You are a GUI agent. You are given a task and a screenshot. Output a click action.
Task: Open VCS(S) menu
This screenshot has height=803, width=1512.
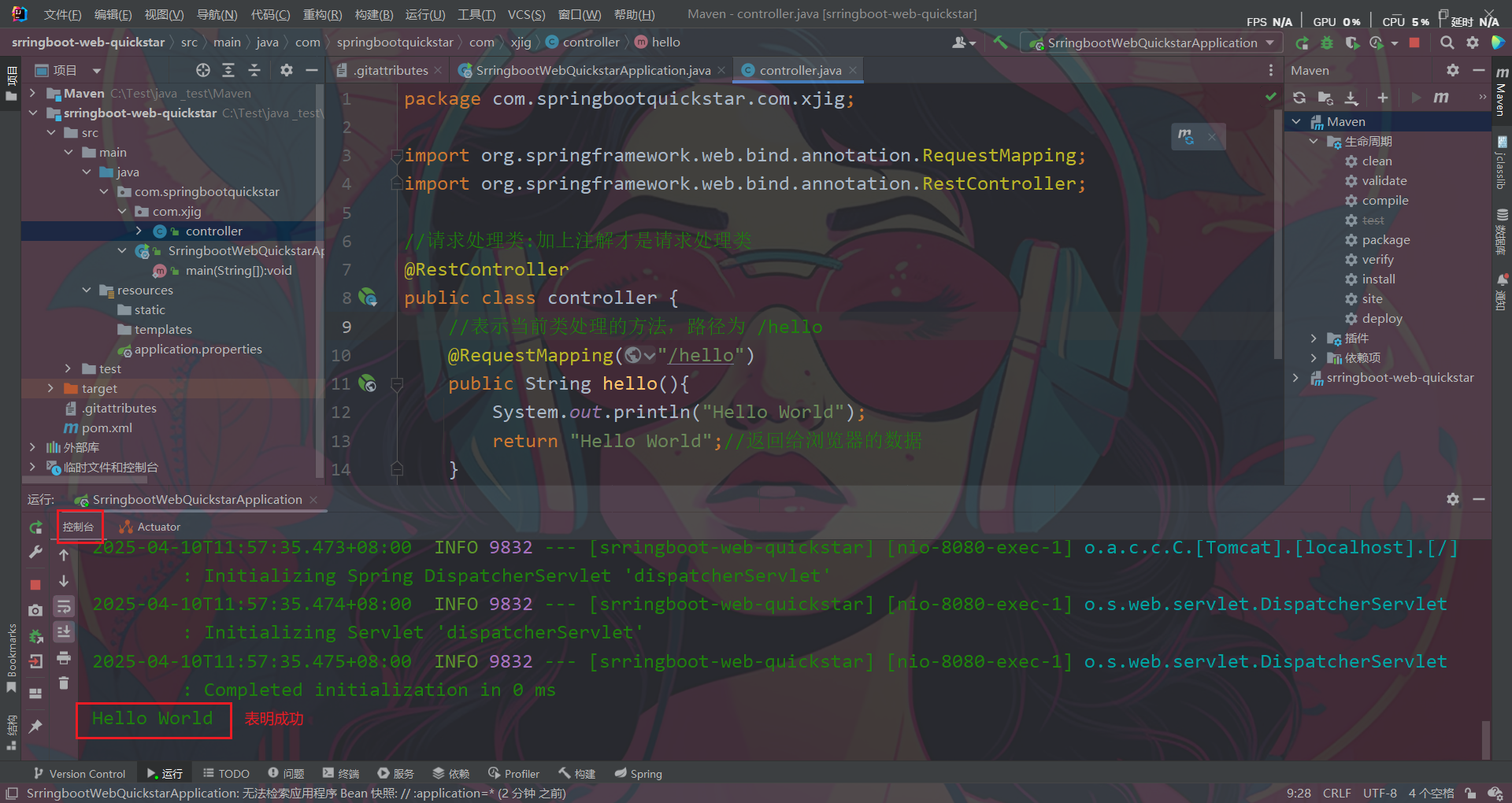pos(526,14)
